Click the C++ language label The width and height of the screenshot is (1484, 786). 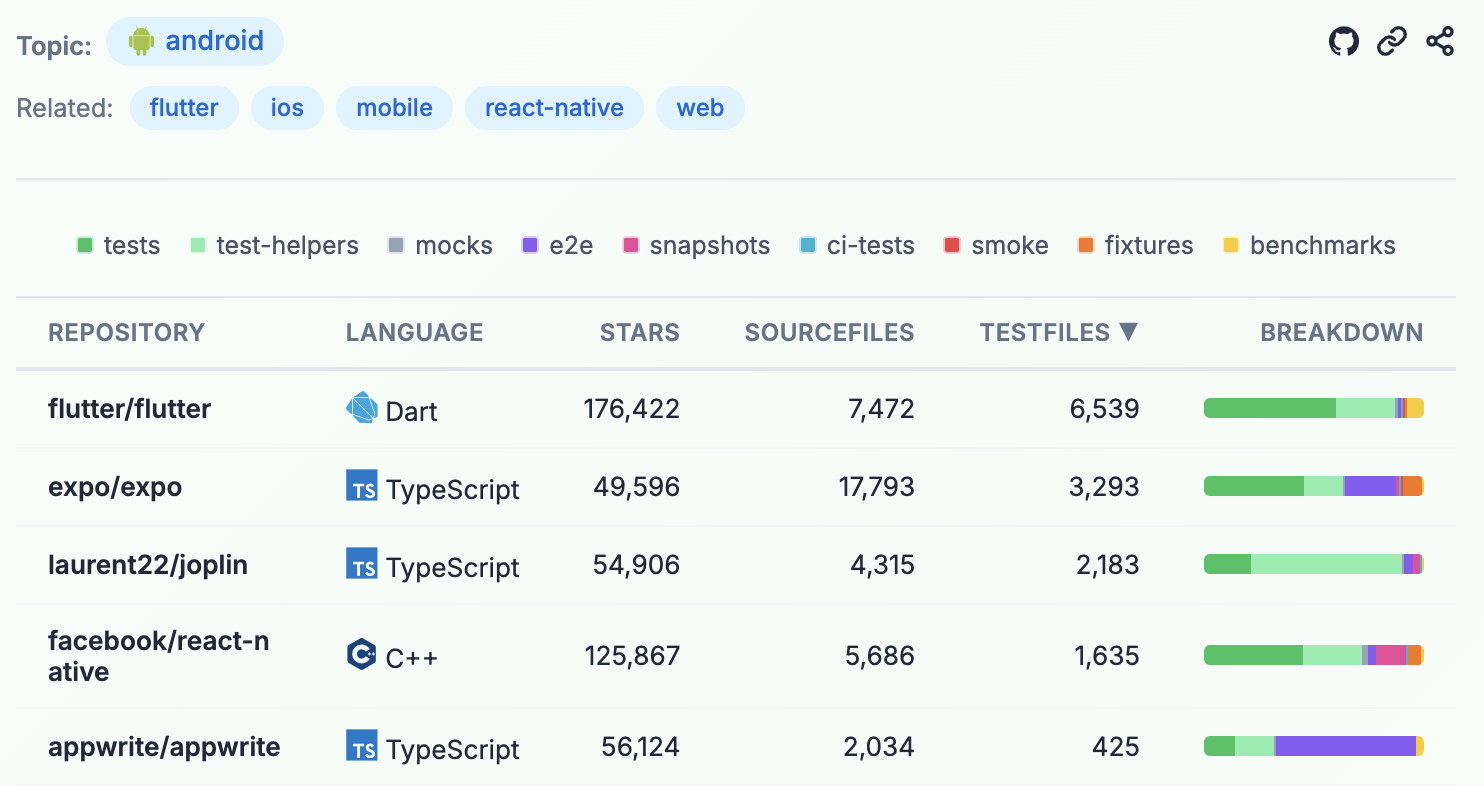click(412, 657)
